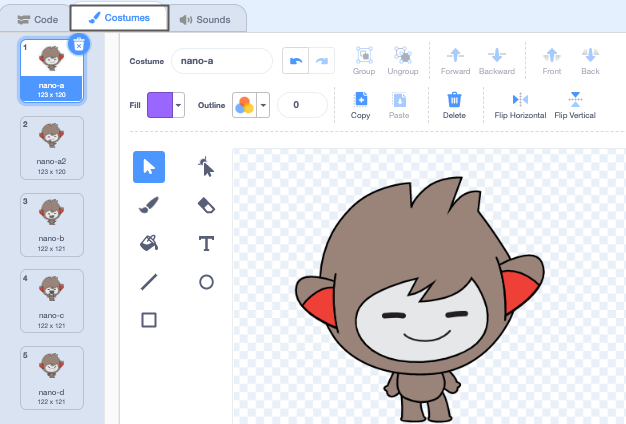
Task: Click the purple Fill color swatch
Action: 159,105
